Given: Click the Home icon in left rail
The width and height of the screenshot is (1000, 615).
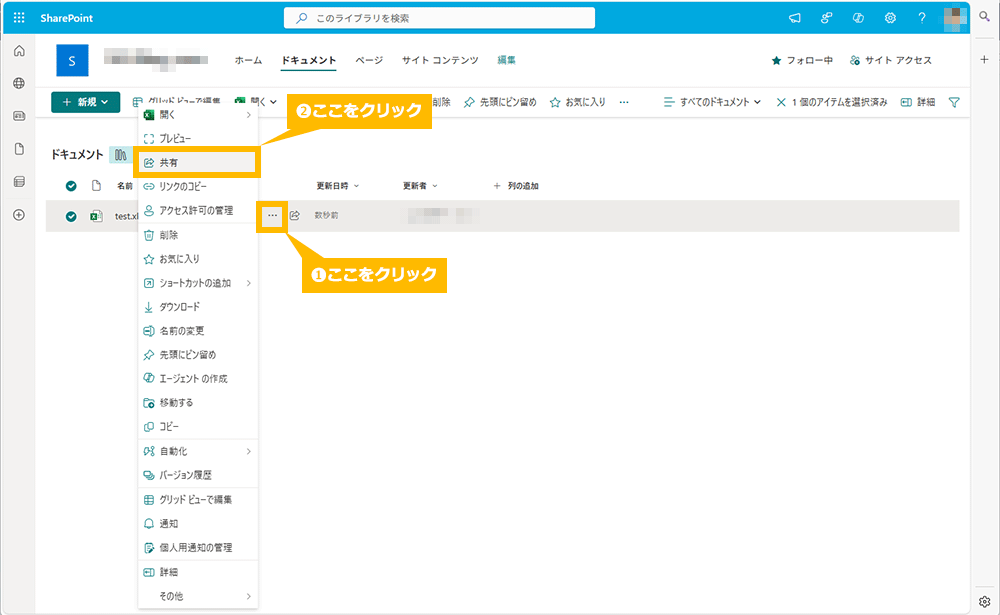Looking at the screenshot, I should point(19,51).
